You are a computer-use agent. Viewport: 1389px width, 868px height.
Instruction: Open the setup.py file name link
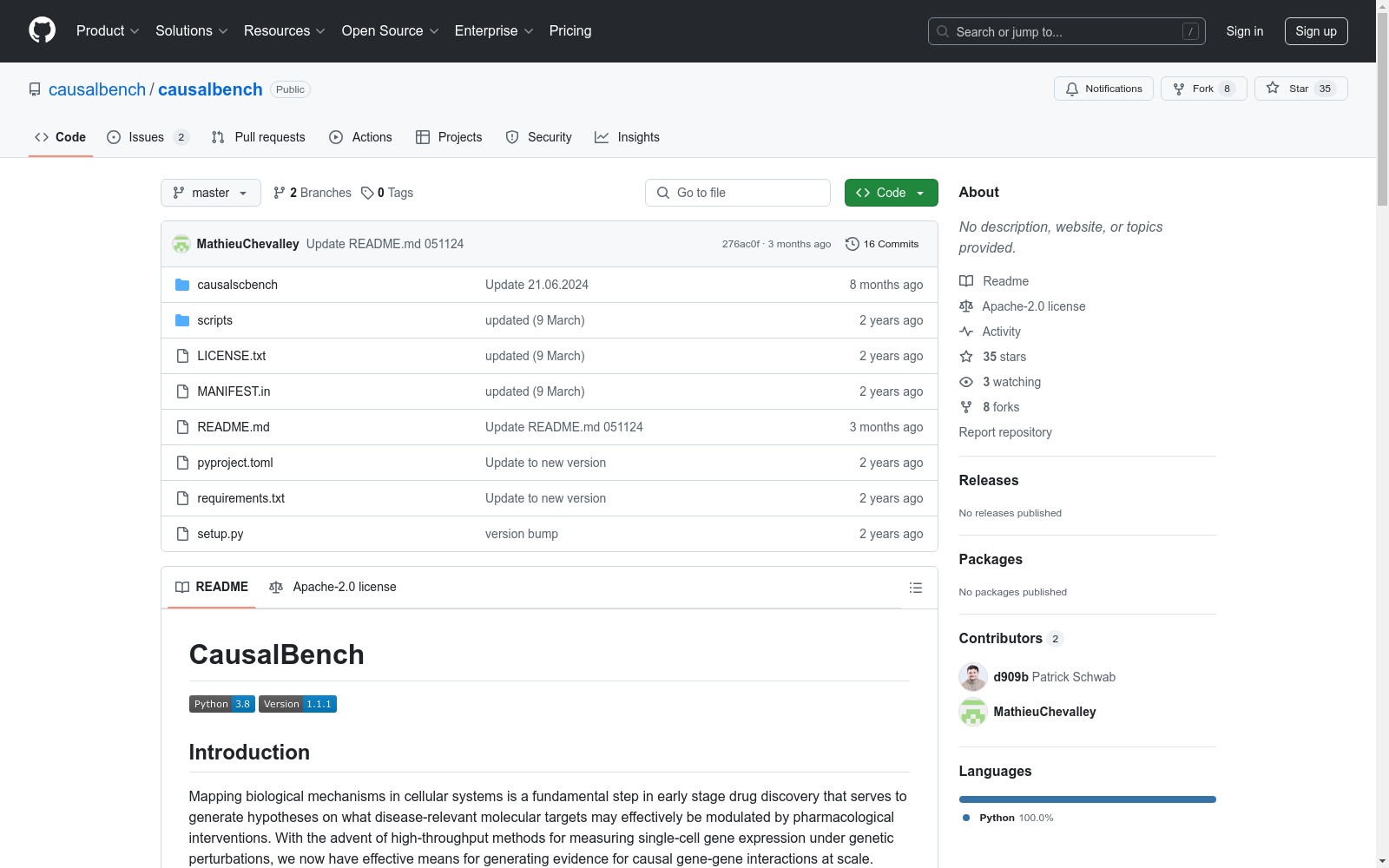click(220, 534)
